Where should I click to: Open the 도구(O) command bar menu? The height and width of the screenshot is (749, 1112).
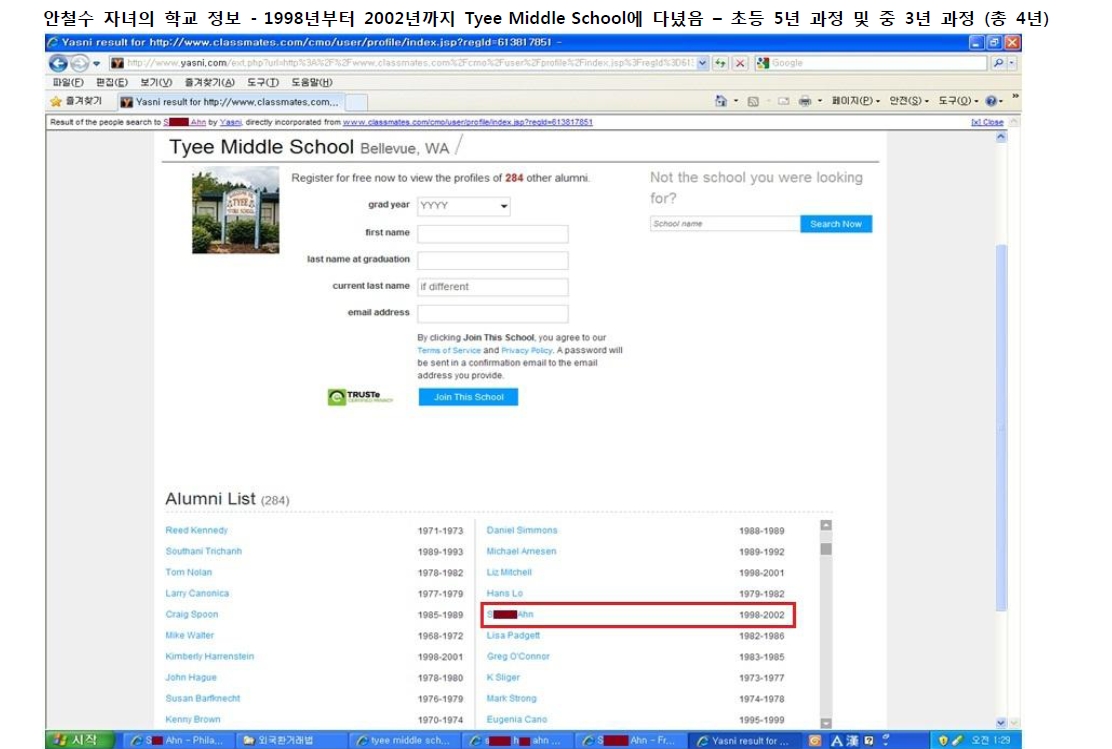(958, 101)
